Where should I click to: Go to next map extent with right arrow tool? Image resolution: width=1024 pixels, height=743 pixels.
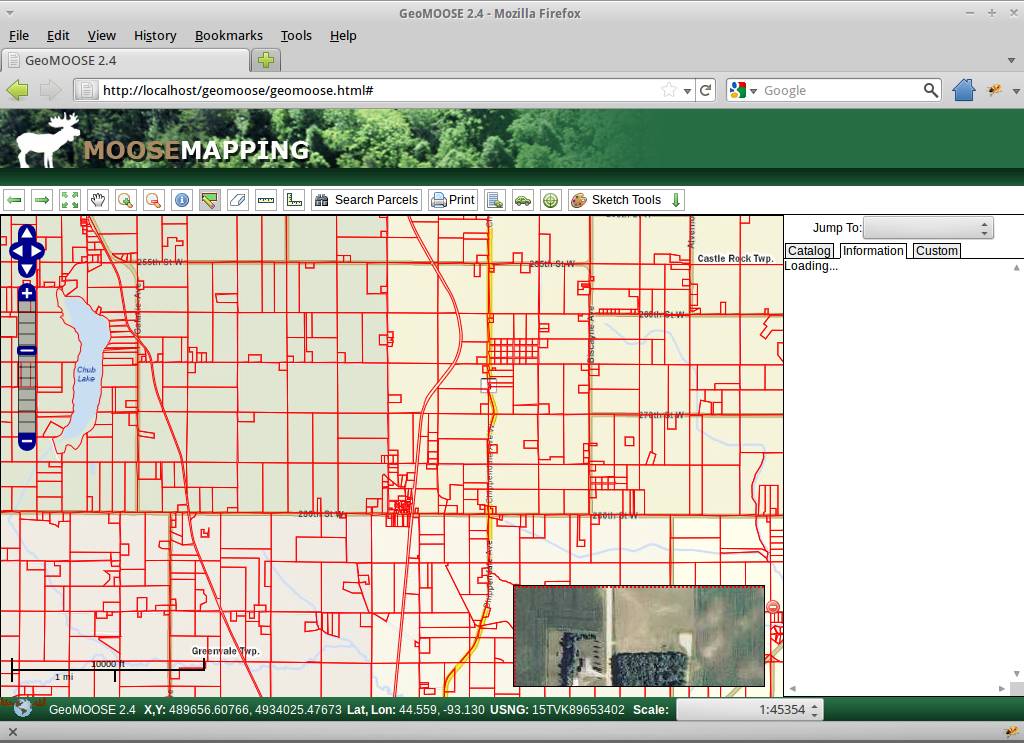coord(42,200)
